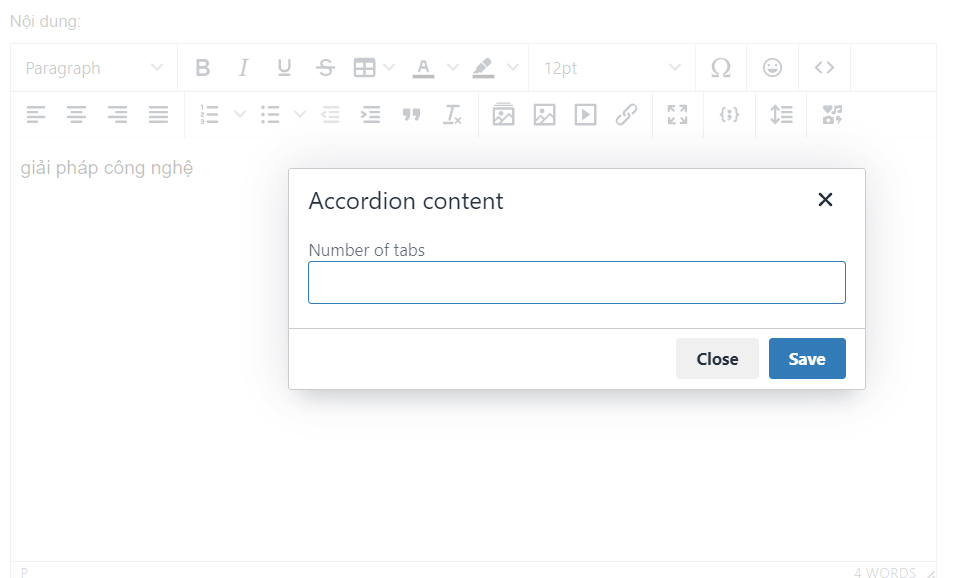The width and height of the screenshot is (953, 578).
Task: Open the source code view
Action: click(824, 68)
